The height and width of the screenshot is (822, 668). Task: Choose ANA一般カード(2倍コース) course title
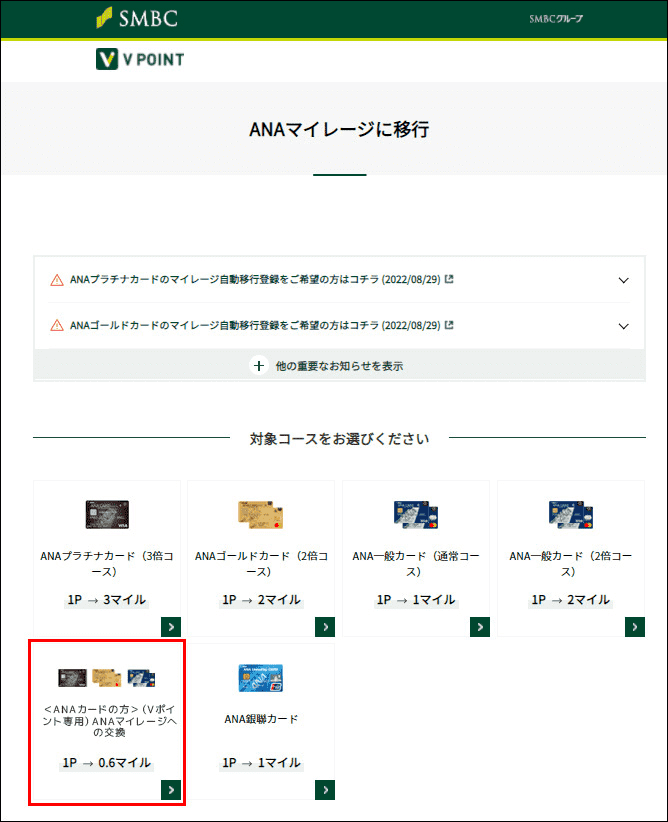(x=570, y=564)
